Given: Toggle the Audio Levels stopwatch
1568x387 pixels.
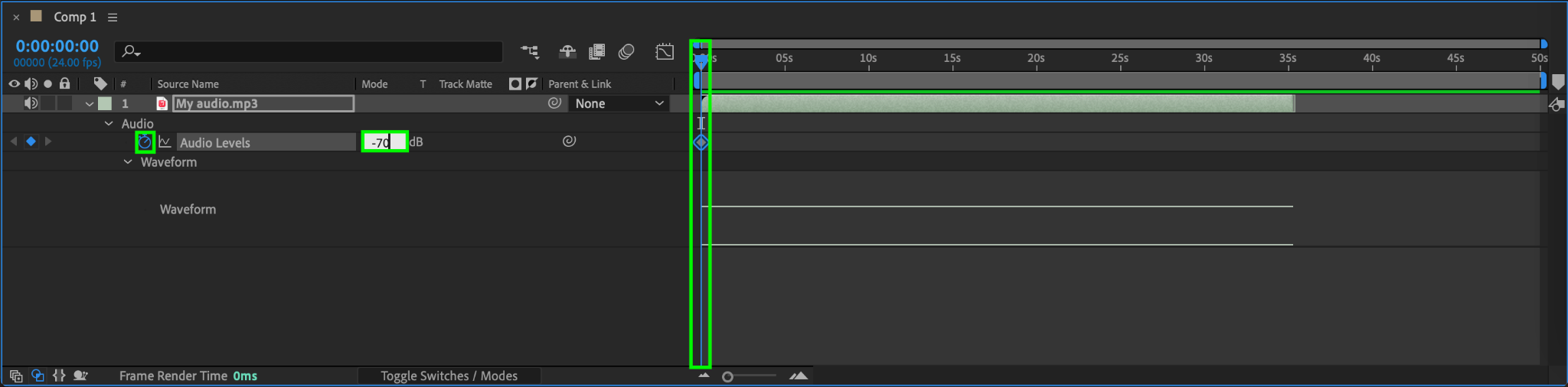Looking at the screenshot, I should tap(145, 141).
